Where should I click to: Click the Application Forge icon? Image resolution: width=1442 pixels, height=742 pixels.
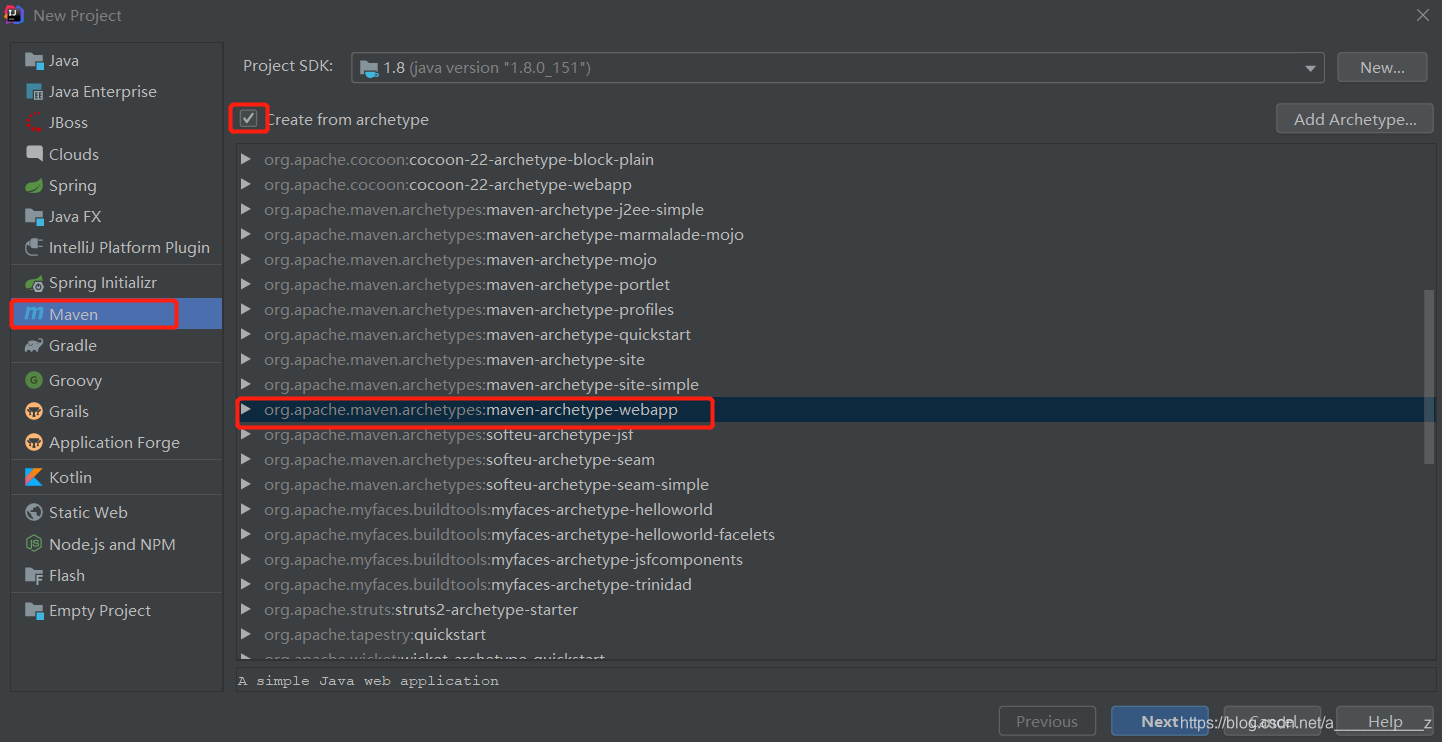click(34, 442)
